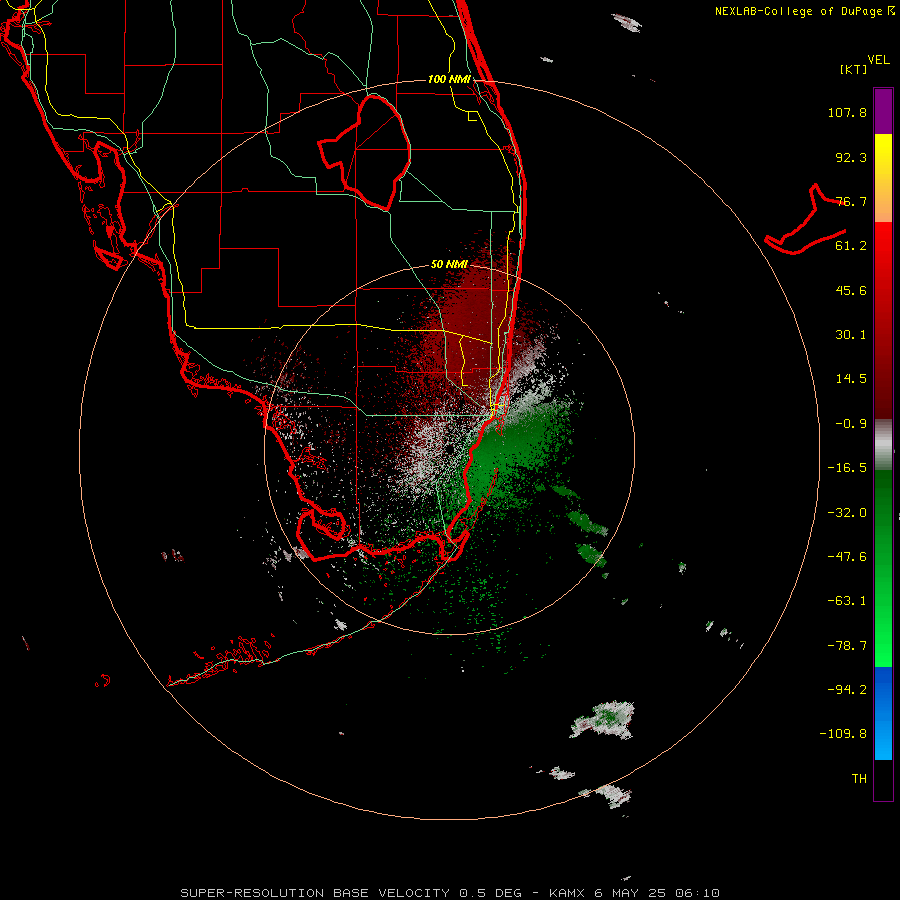Click the Grand Bahama island outline at right
Screen dimensions: 900x900
[806, 221]
